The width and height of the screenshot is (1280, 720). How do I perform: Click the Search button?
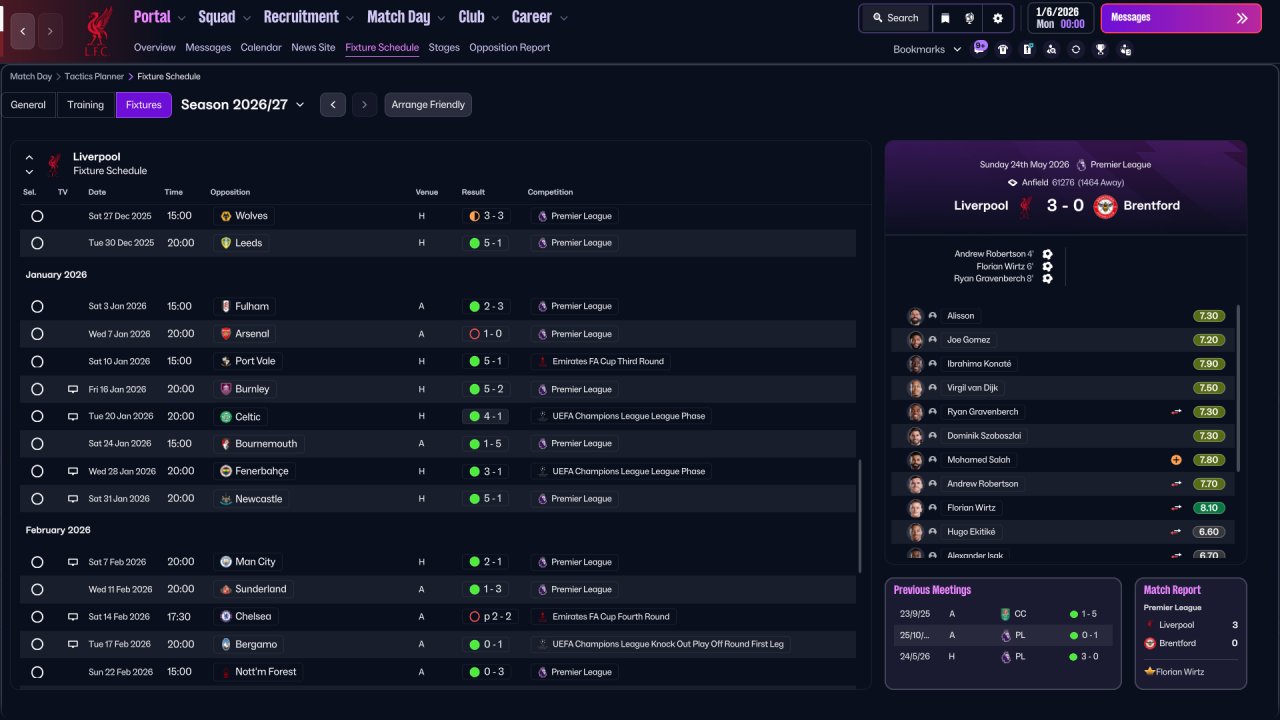pos(895,18)
